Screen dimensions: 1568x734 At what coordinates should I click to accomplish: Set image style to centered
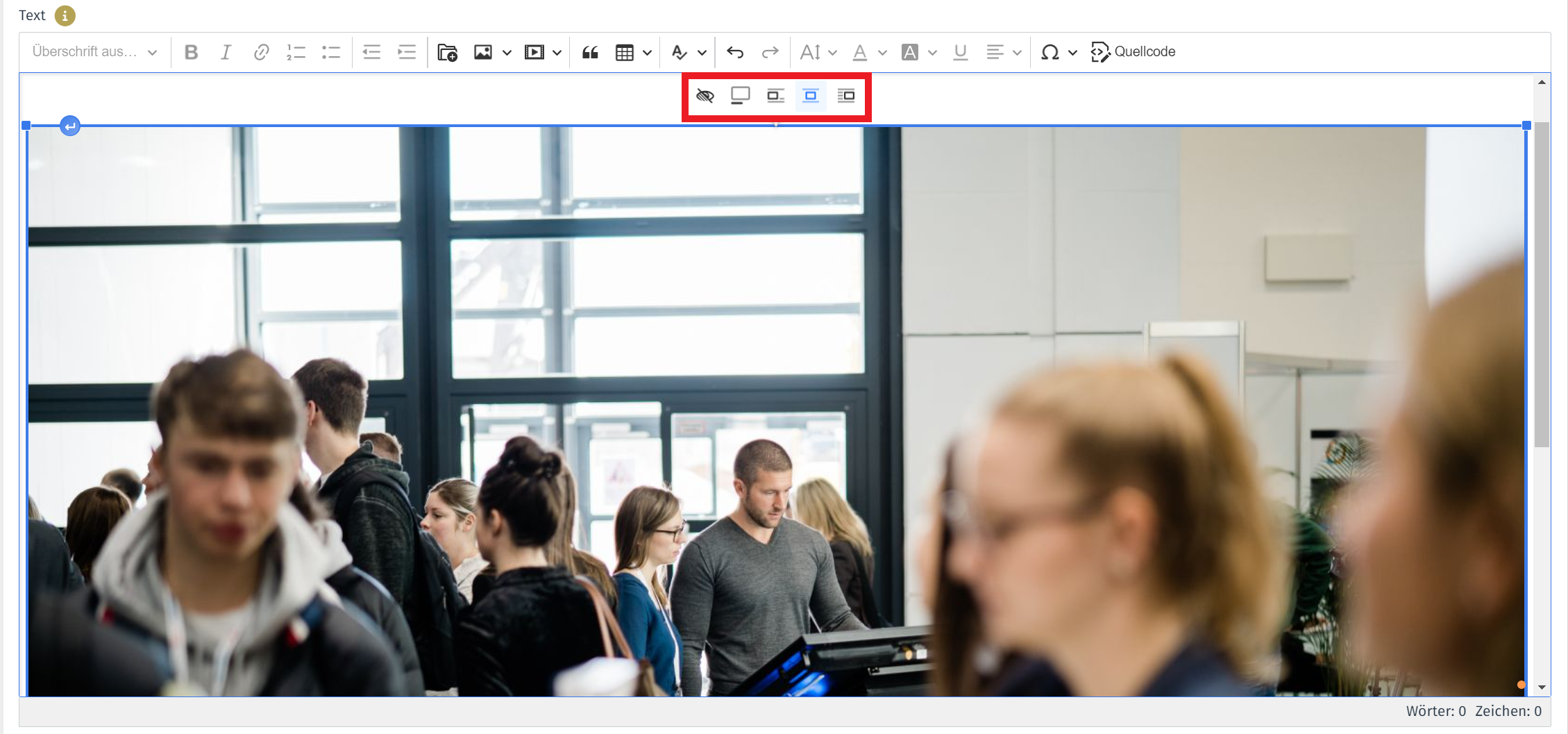811,96
